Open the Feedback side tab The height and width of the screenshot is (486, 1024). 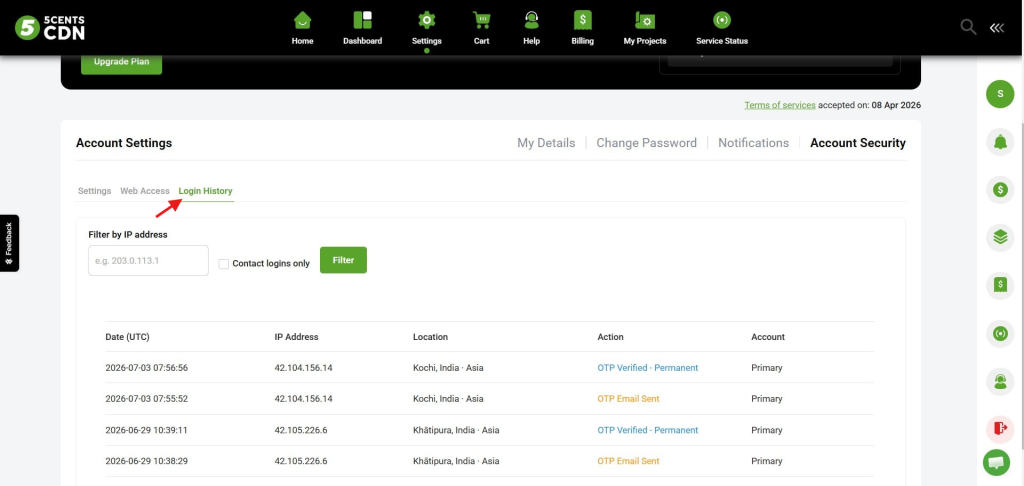coord(9,243)
